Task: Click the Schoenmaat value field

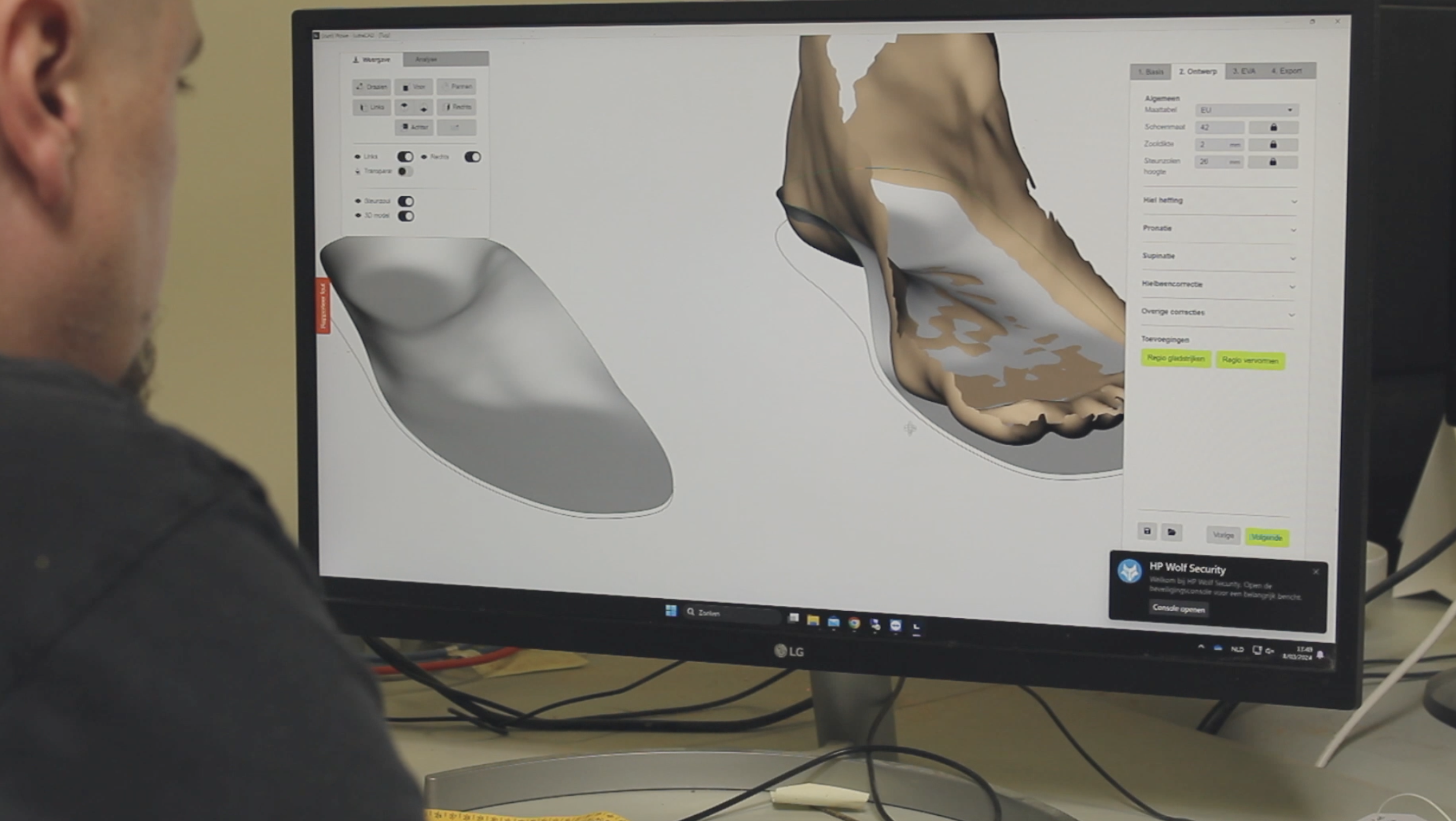Action: pos(1220,127)
